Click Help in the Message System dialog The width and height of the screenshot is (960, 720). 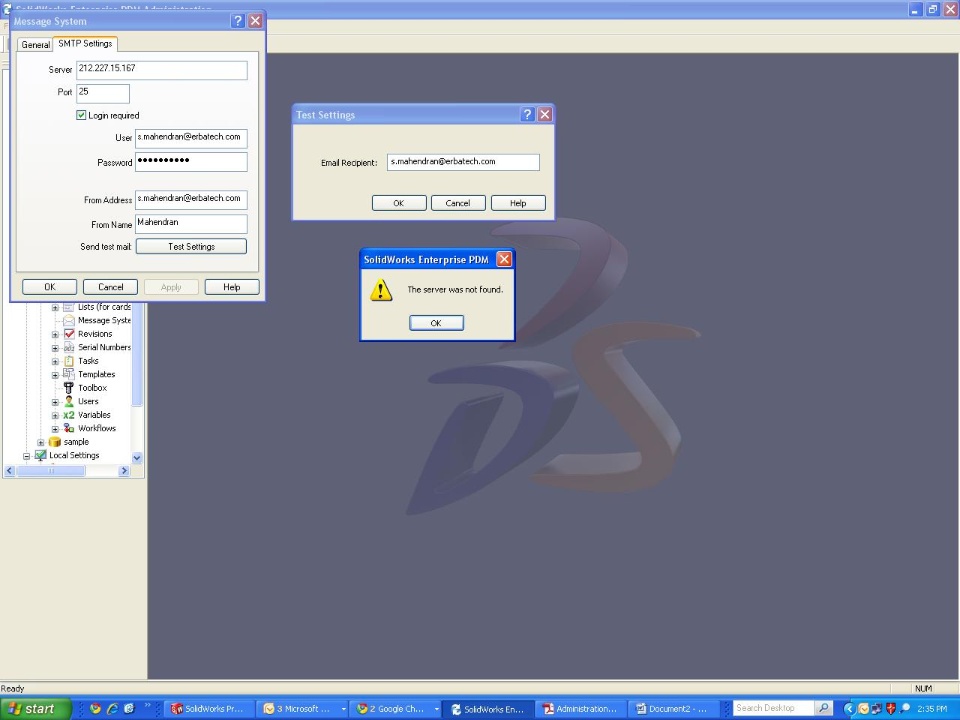coord(232,287)
